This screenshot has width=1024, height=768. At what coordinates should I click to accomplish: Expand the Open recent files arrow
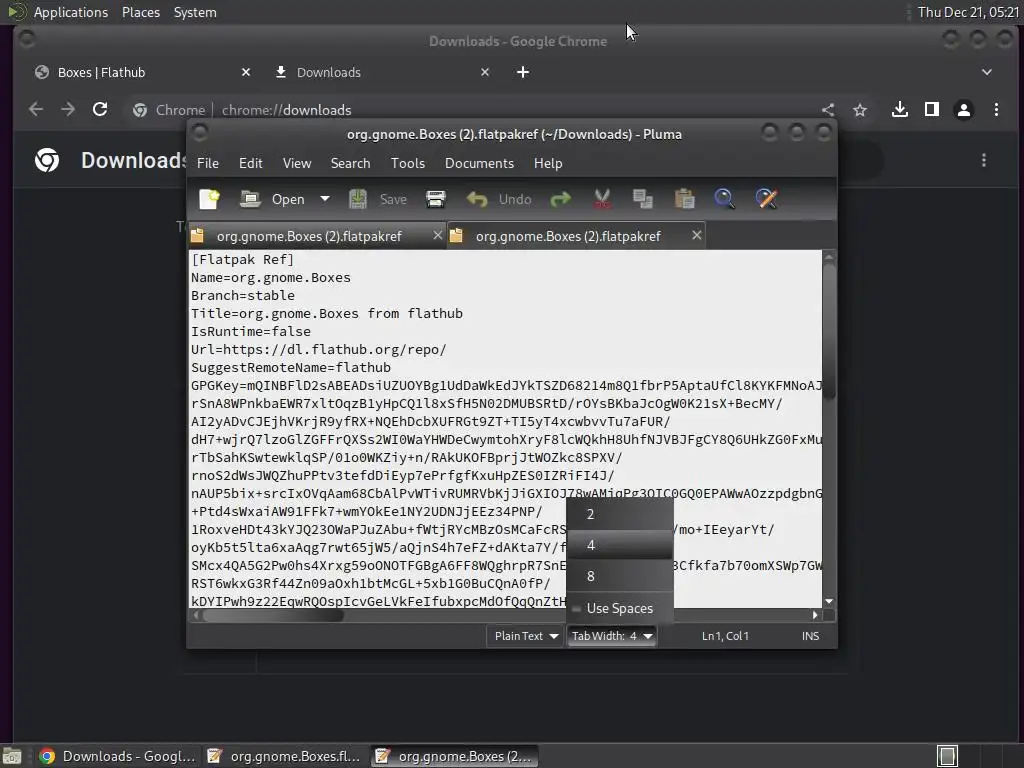[x=325, y=199]
